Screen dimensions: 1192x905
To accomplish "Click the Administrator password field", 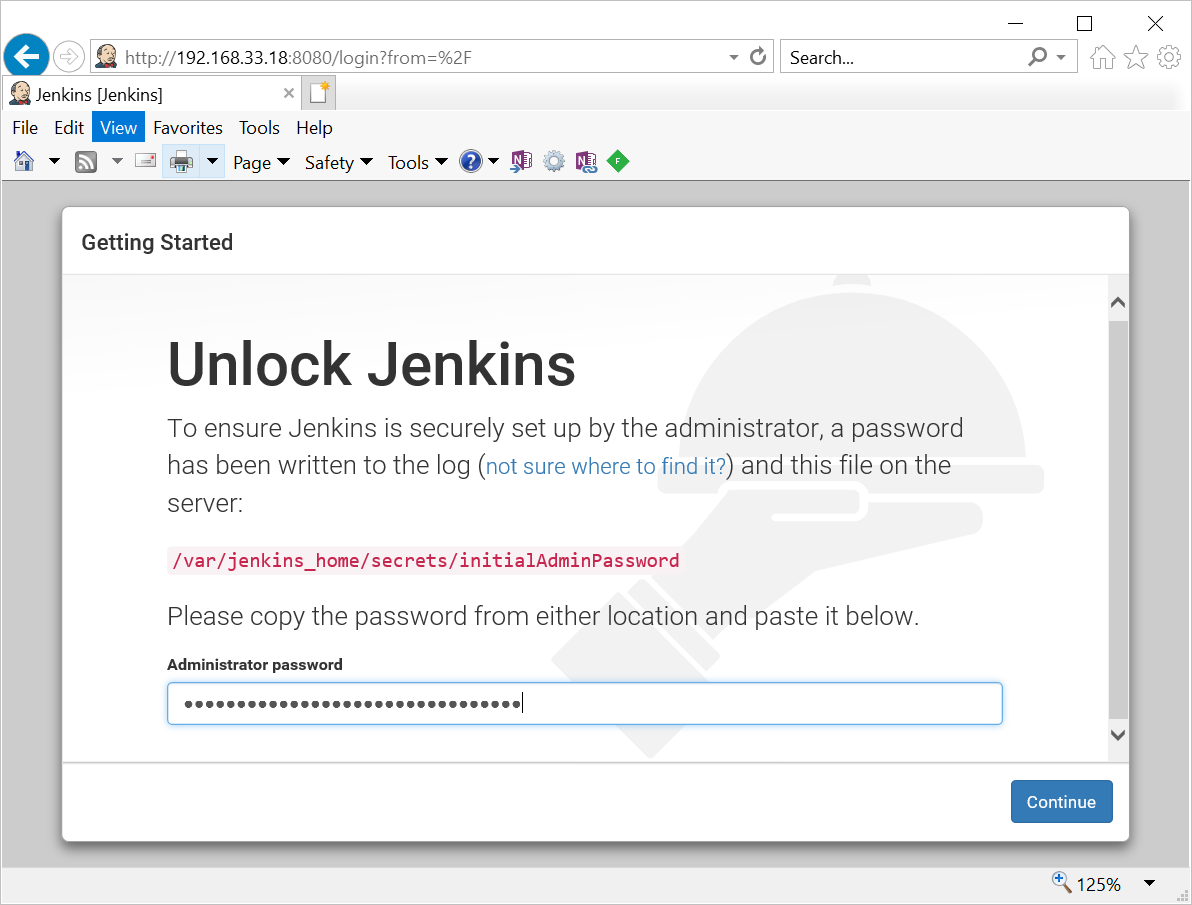I will pyautogui.click(x=584, y=704).
